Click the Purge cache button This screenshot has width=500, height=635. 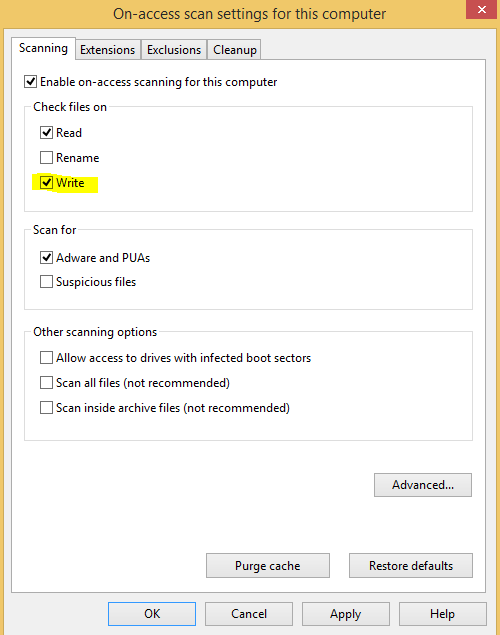(x=268, y=565)
